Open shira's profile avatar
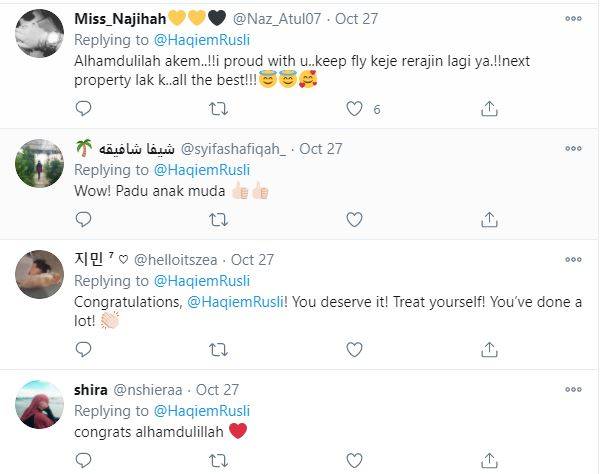 [x=40, y=404]
